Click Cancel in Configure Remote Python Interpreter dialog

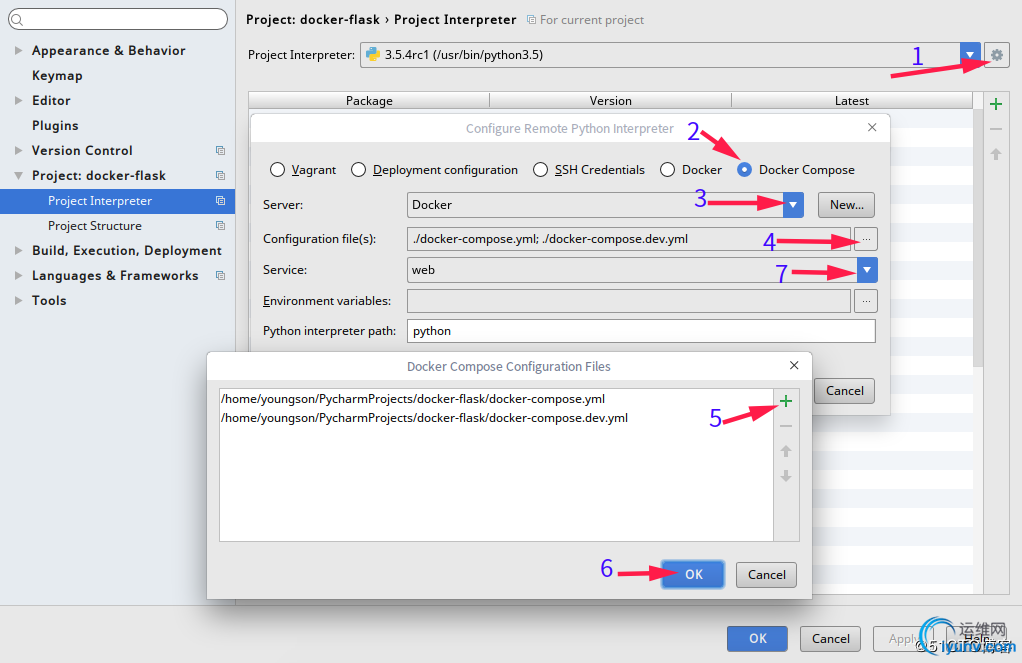tap(845, 390)
